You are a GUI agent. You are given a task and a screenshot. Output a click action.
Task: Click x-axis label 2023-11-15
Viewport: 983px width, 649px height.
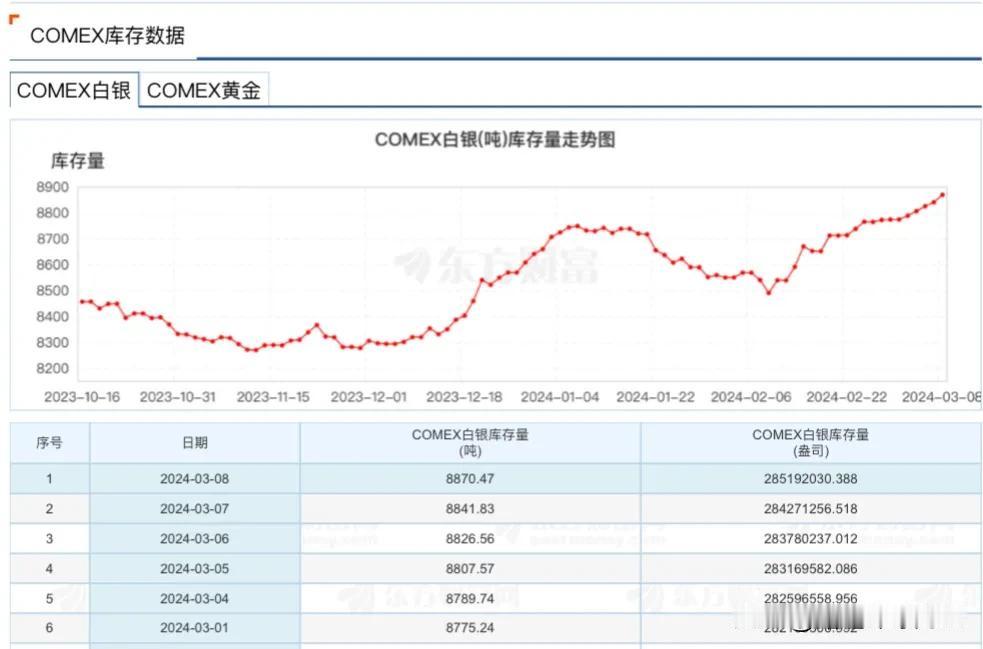click(x=273, y=397)
